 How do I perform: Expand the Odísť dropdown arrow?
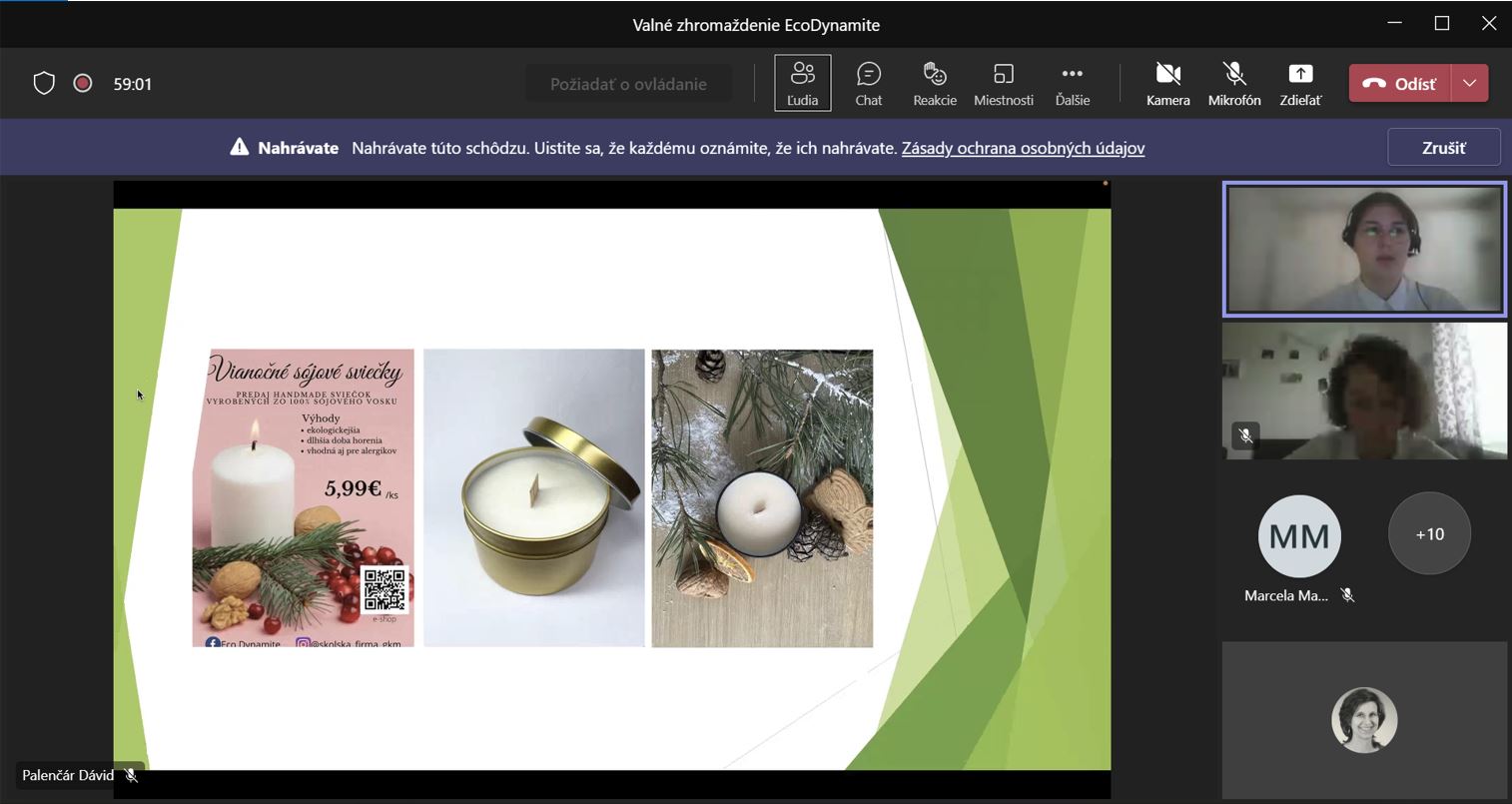point(1469,84)
